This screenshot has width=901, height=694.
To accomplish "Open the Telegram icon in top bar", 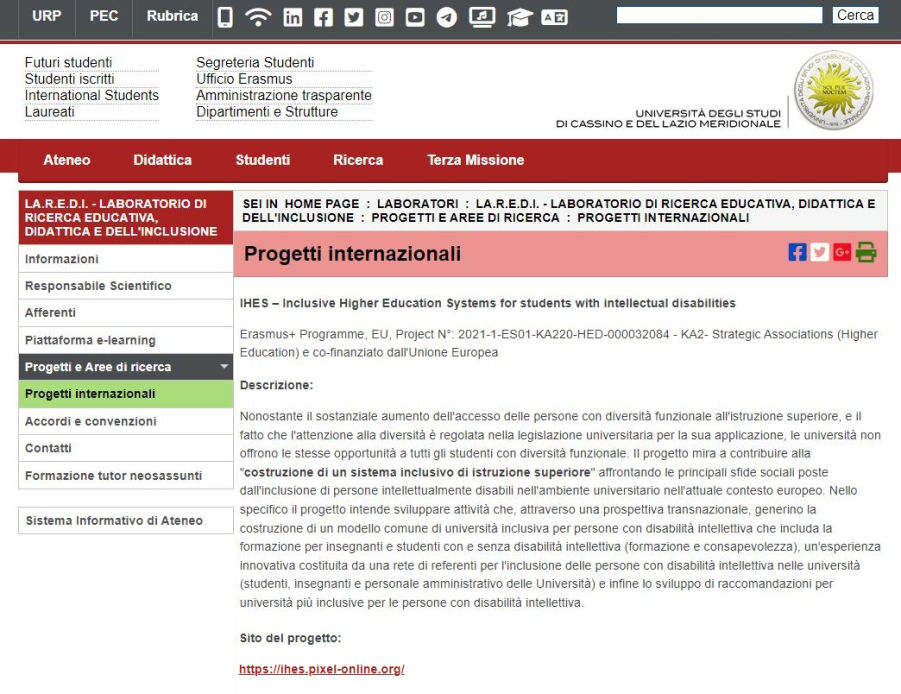I will (446, 17).
